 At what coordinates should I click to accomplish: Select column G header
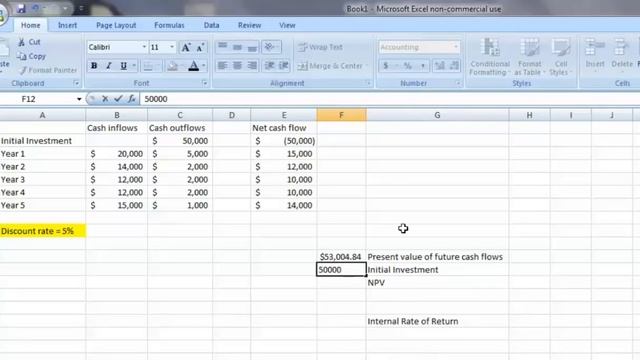point(437,115)
